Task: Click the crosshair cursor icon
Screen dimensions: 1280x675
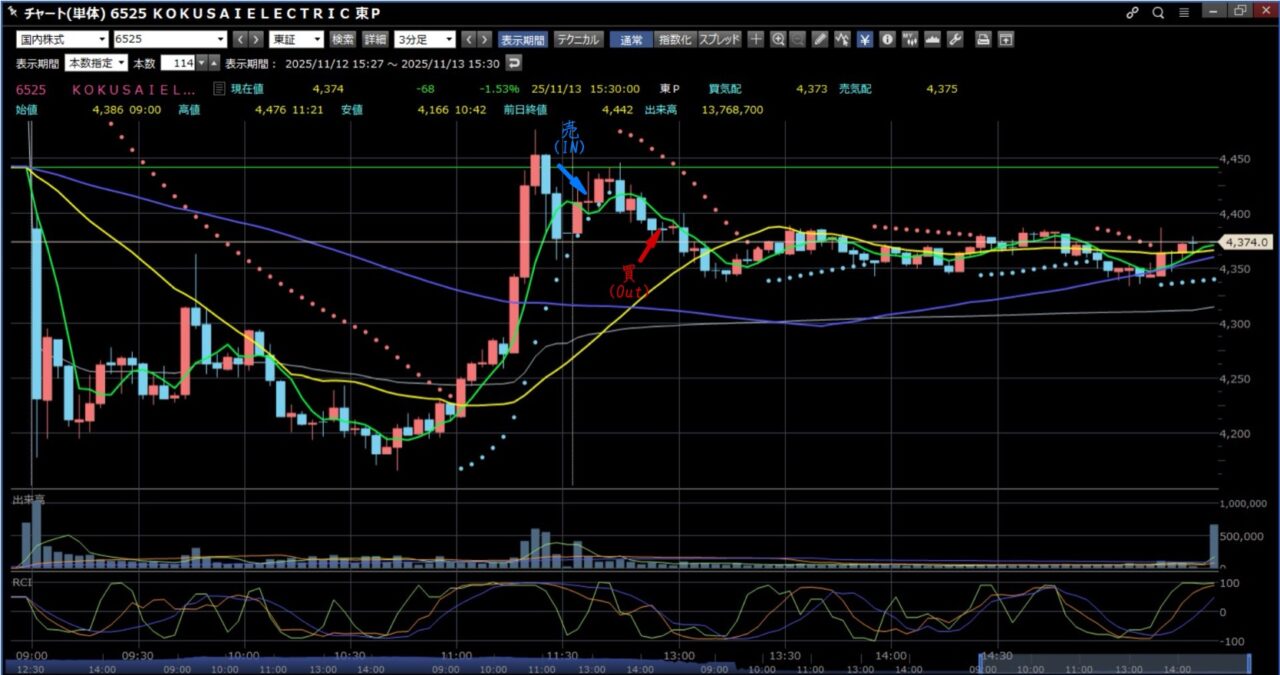Action: point(756,40)
